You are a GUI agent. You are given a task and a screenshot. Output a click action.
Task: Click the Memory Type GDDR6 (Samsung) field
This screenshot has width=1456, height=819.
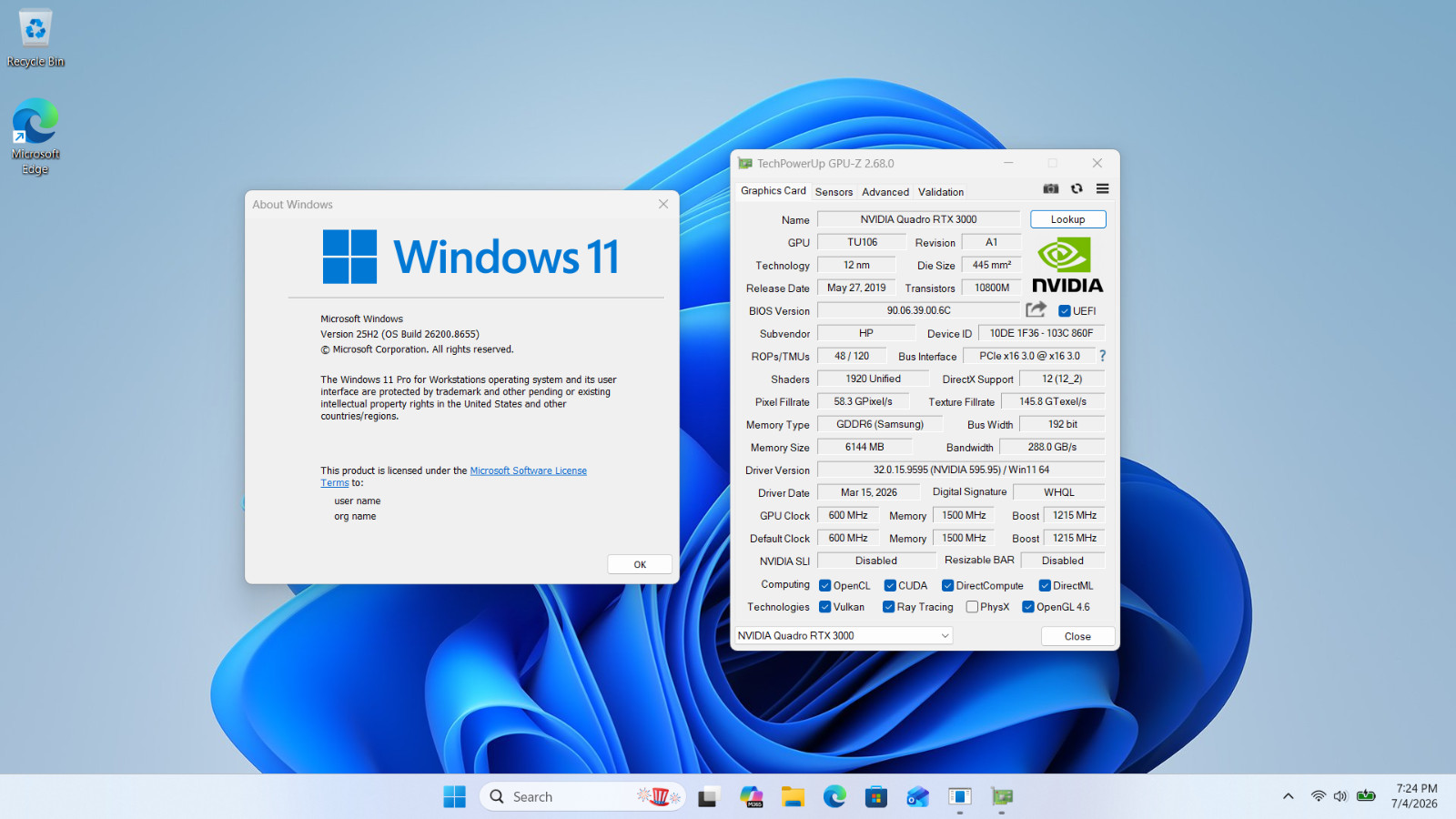coord(879,424)
